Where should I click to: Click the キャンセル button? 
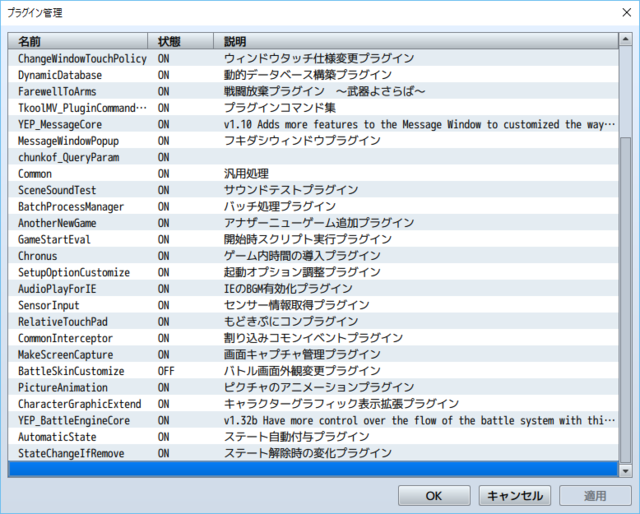pos(515,496)
